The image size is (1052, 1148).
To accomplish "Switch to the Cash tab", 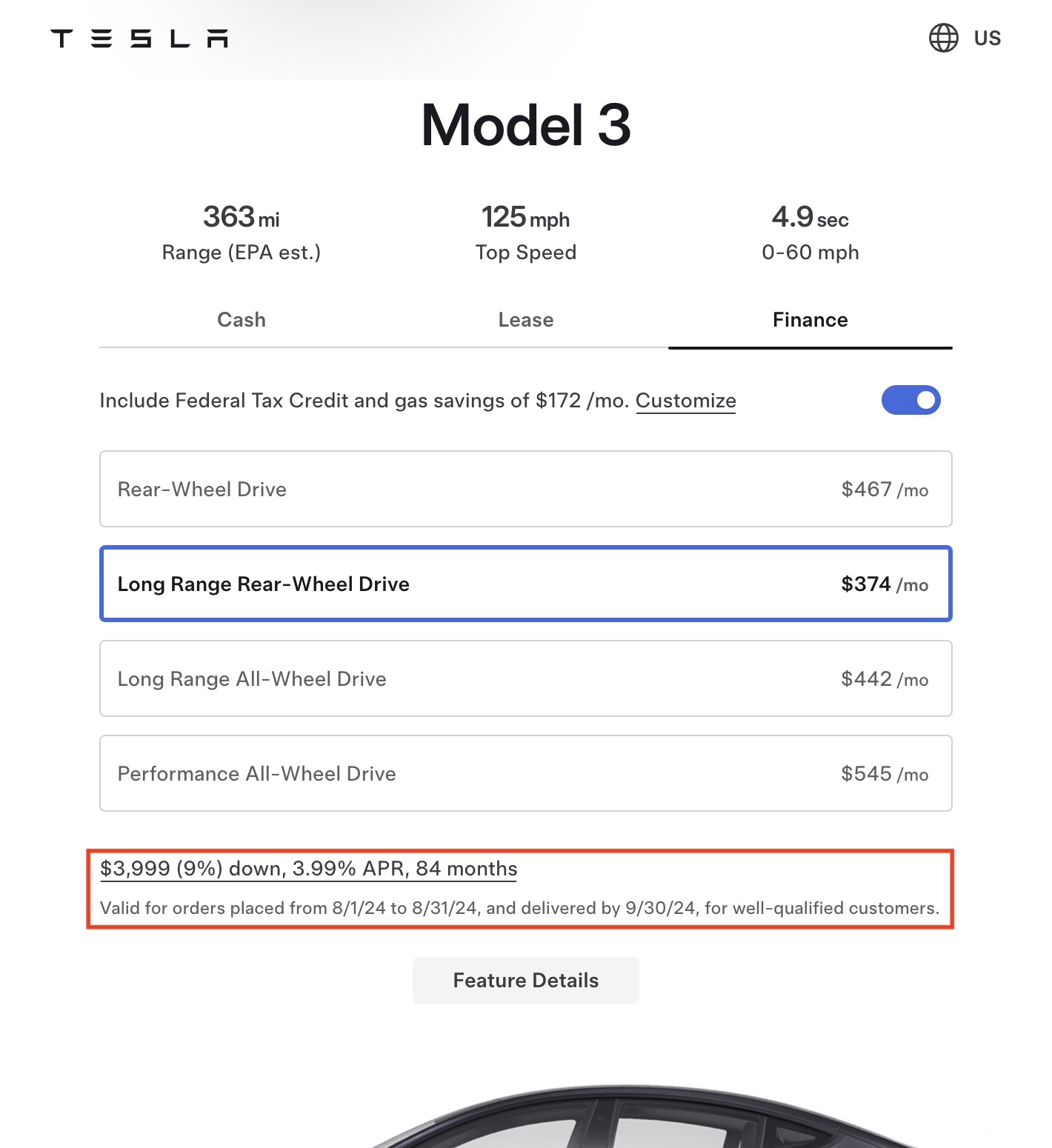I will [242, 320].
